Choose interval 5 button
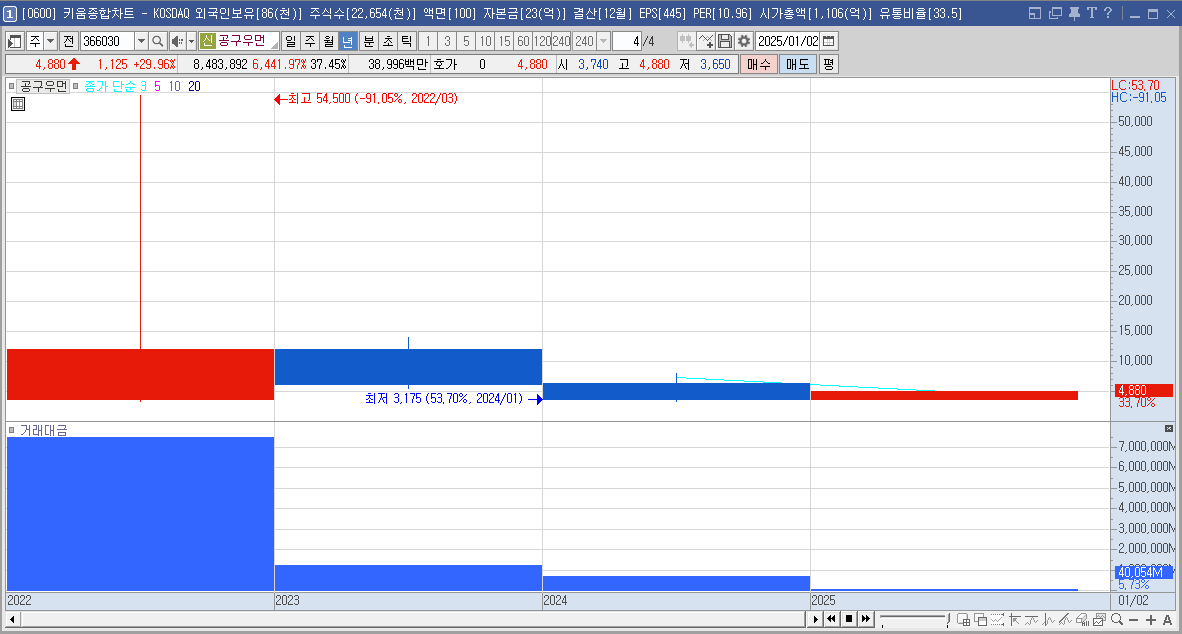 click(x=466, y=41)
